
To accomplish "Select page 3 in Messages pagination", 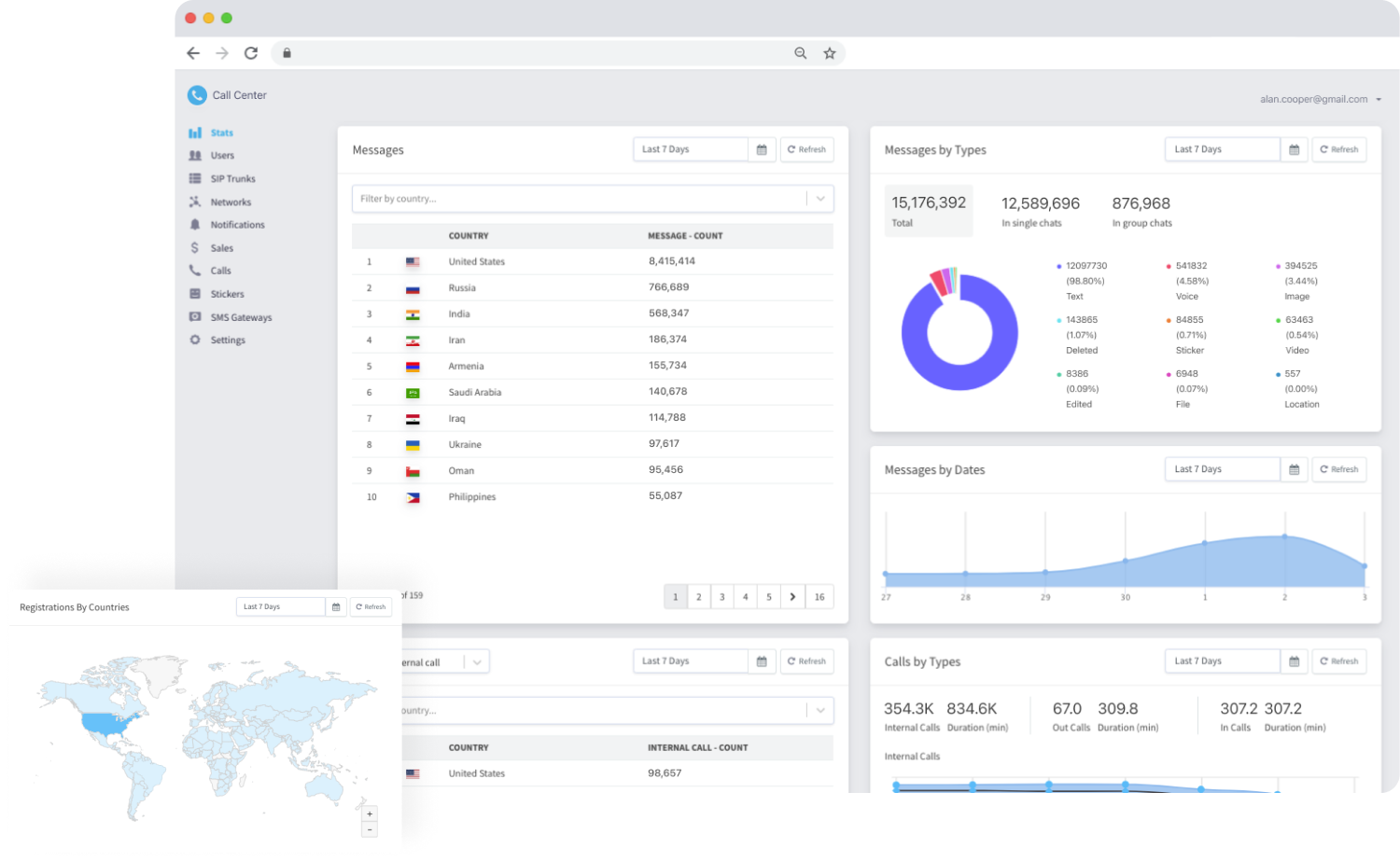I will pyautogui.click(x=721, y=596).
